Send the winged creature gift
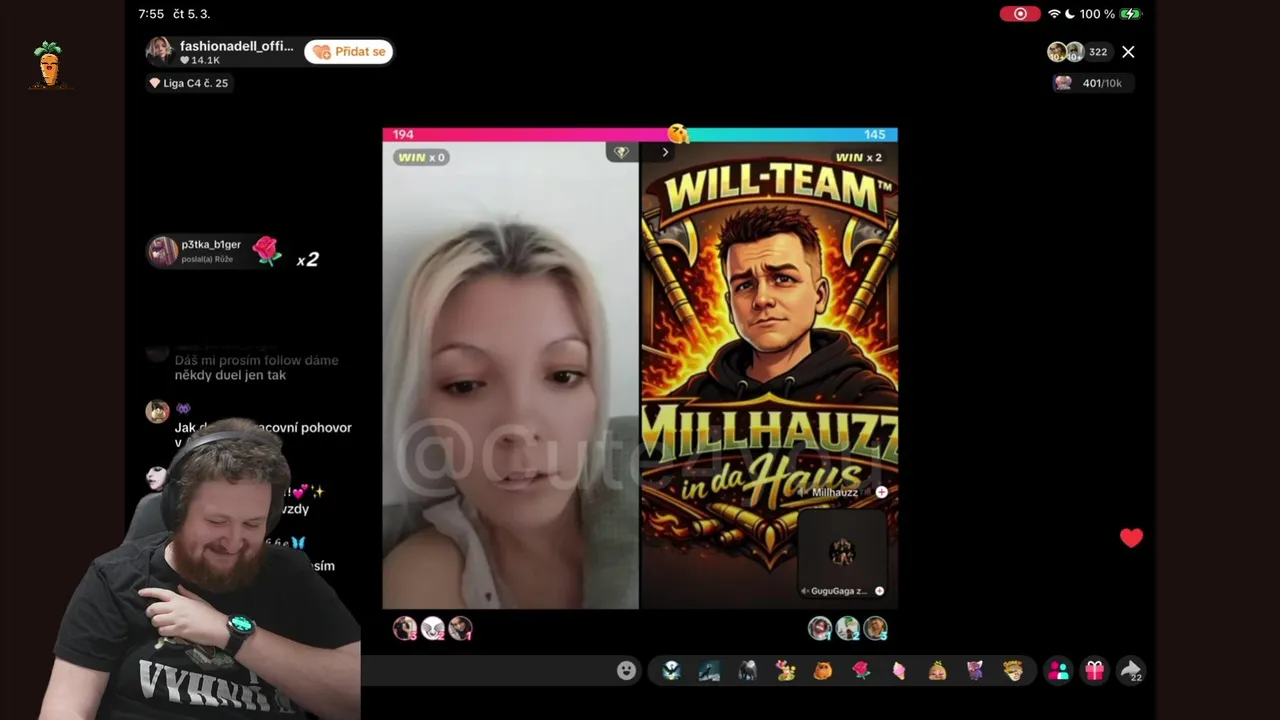This screenshot has height=720, width=1280. (x=671, y=671)
